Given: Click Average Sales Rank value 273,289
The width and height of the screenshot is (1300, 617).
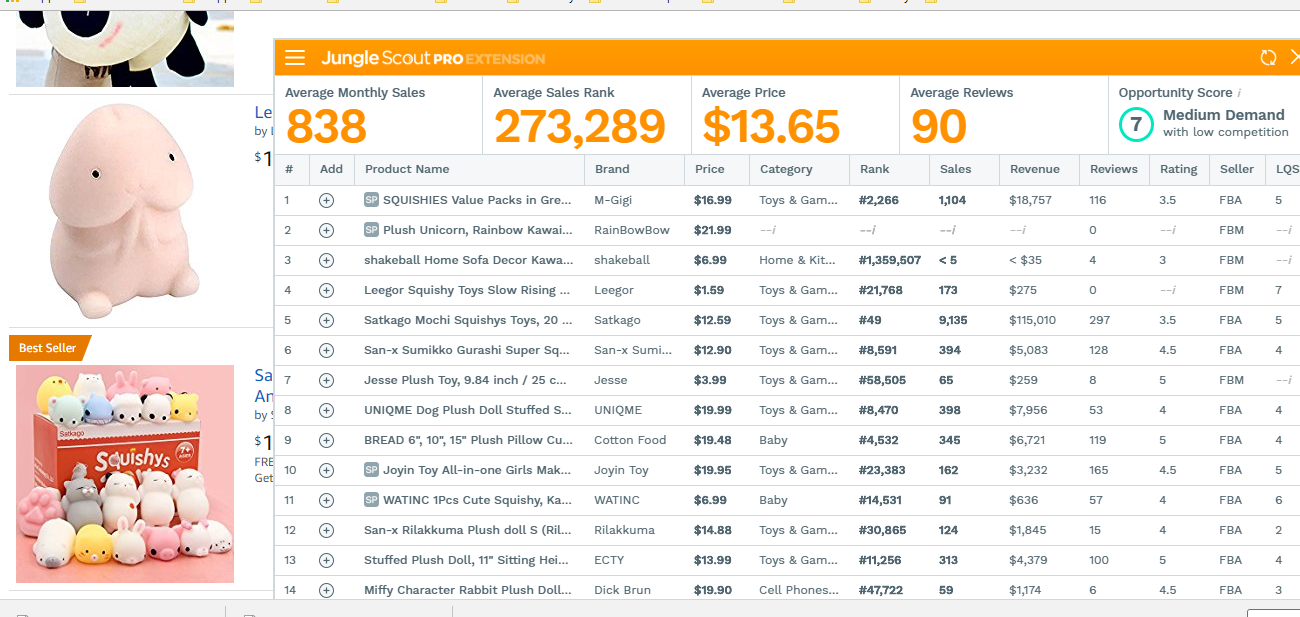Looking at the screenshot, I should (579, 127).
